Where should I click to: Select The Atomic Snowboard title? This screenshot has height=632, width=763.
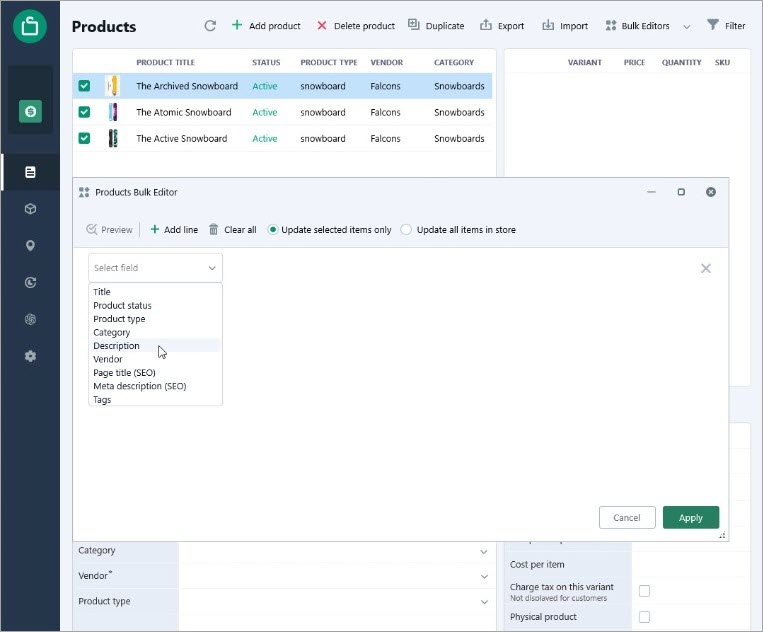coord(183,112)
